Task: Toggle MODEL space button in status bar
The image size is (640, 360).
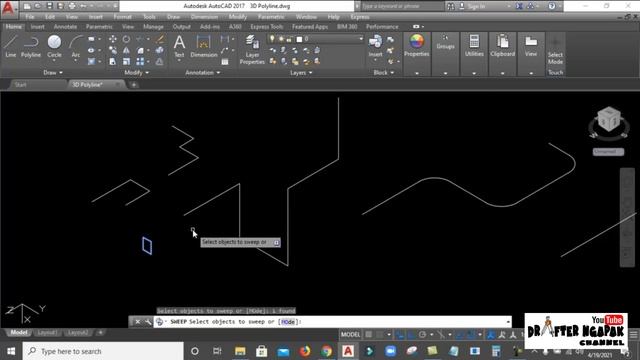Action: pyautogui.click(x=350, y=335)
